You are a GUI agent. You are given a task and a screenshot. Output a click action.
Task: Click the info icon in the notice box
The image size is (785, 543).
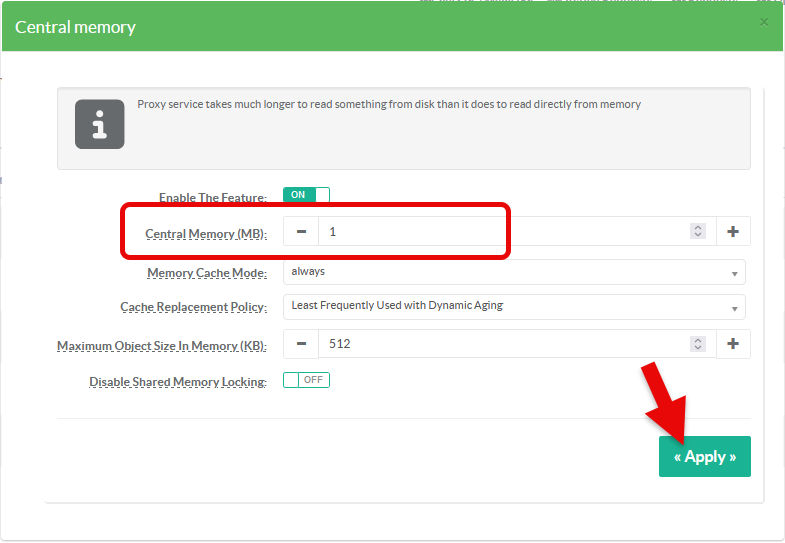click(100, 124)
